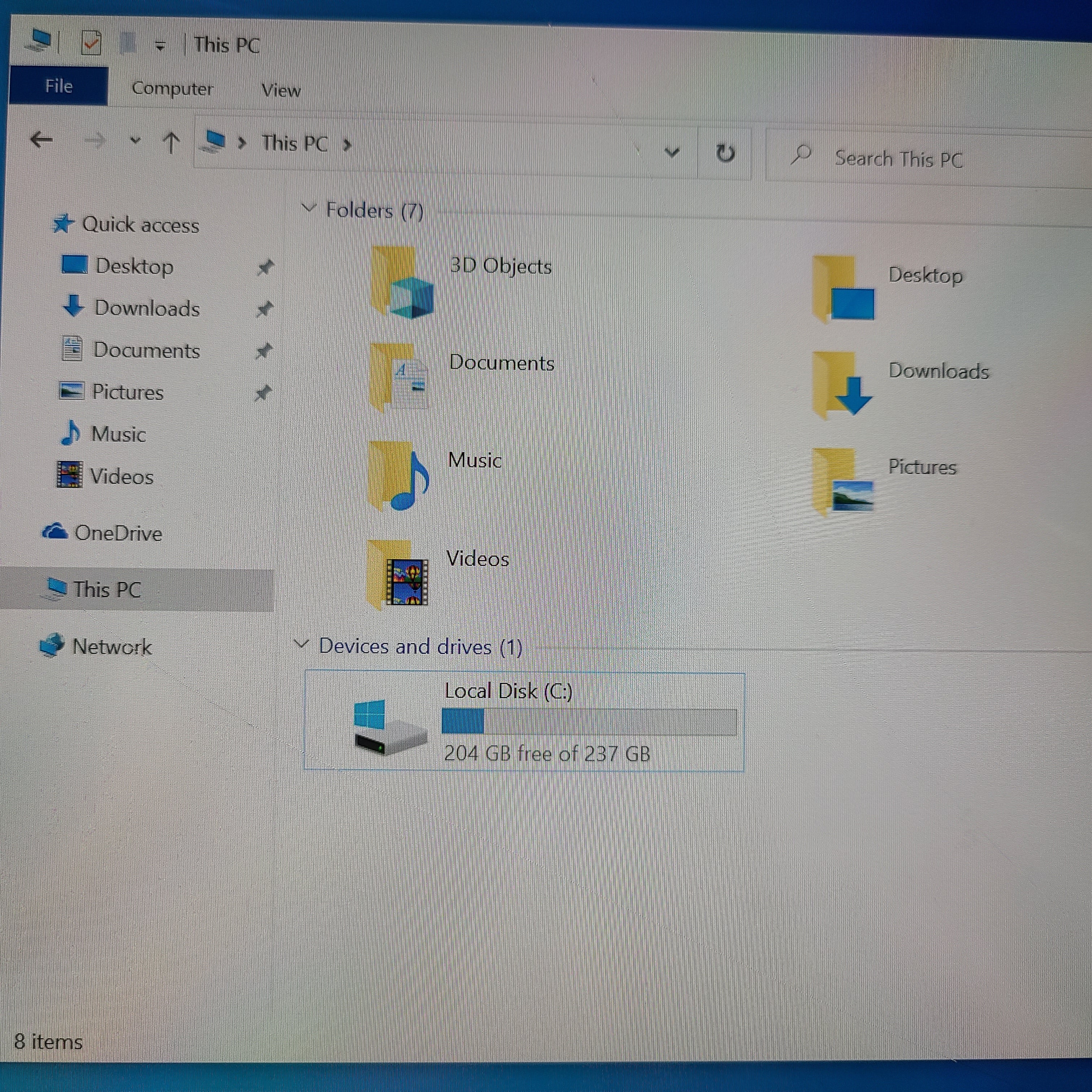This screenshot has height=1092, width=1092.
Task: Open Customize Quick Access Toolbar dropdown
Action: [x=161, y=46]
